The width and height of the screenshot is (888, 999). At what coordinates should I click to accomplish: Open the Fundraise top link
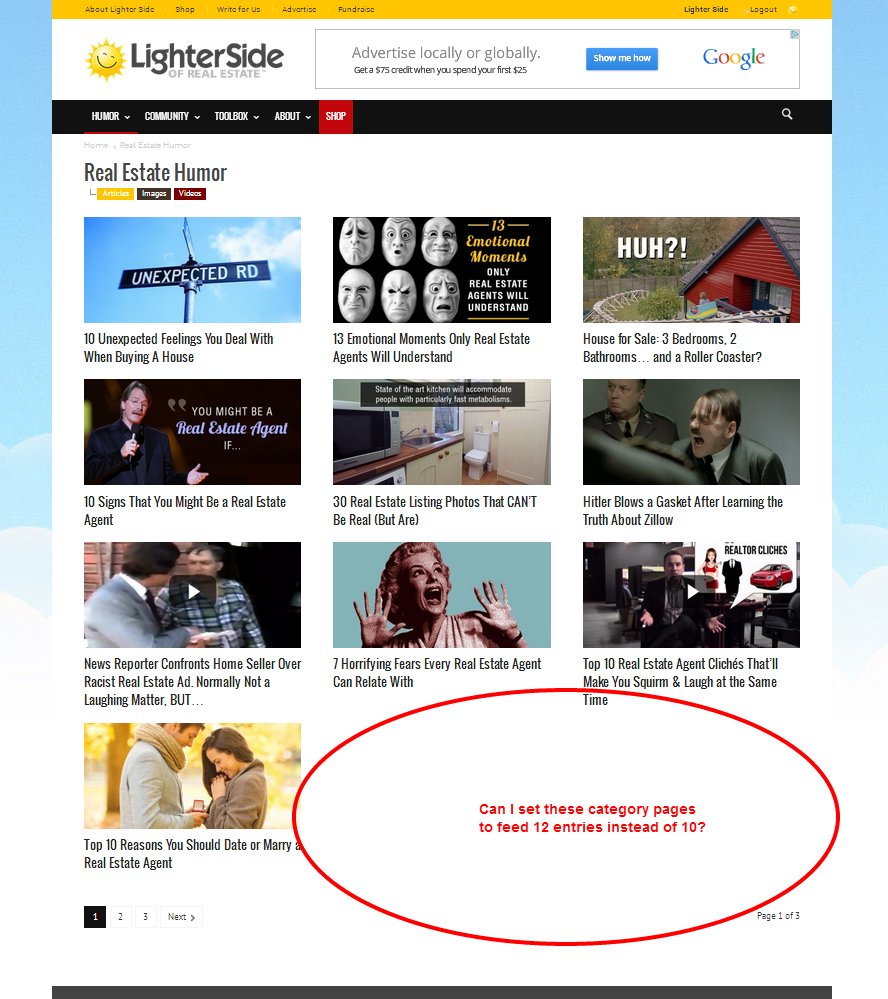click(356, 10)
